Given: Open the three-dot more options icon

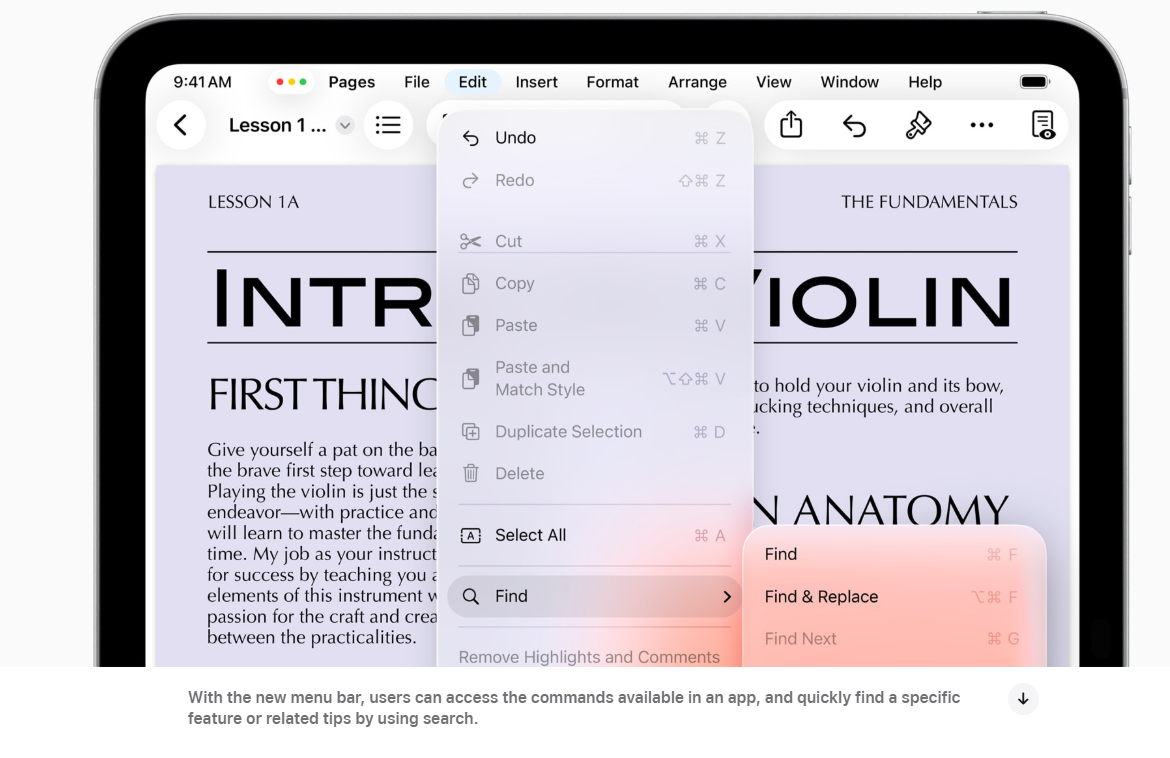Looking at the screenshot, I should pyautogui.click(x=981, y=125).
